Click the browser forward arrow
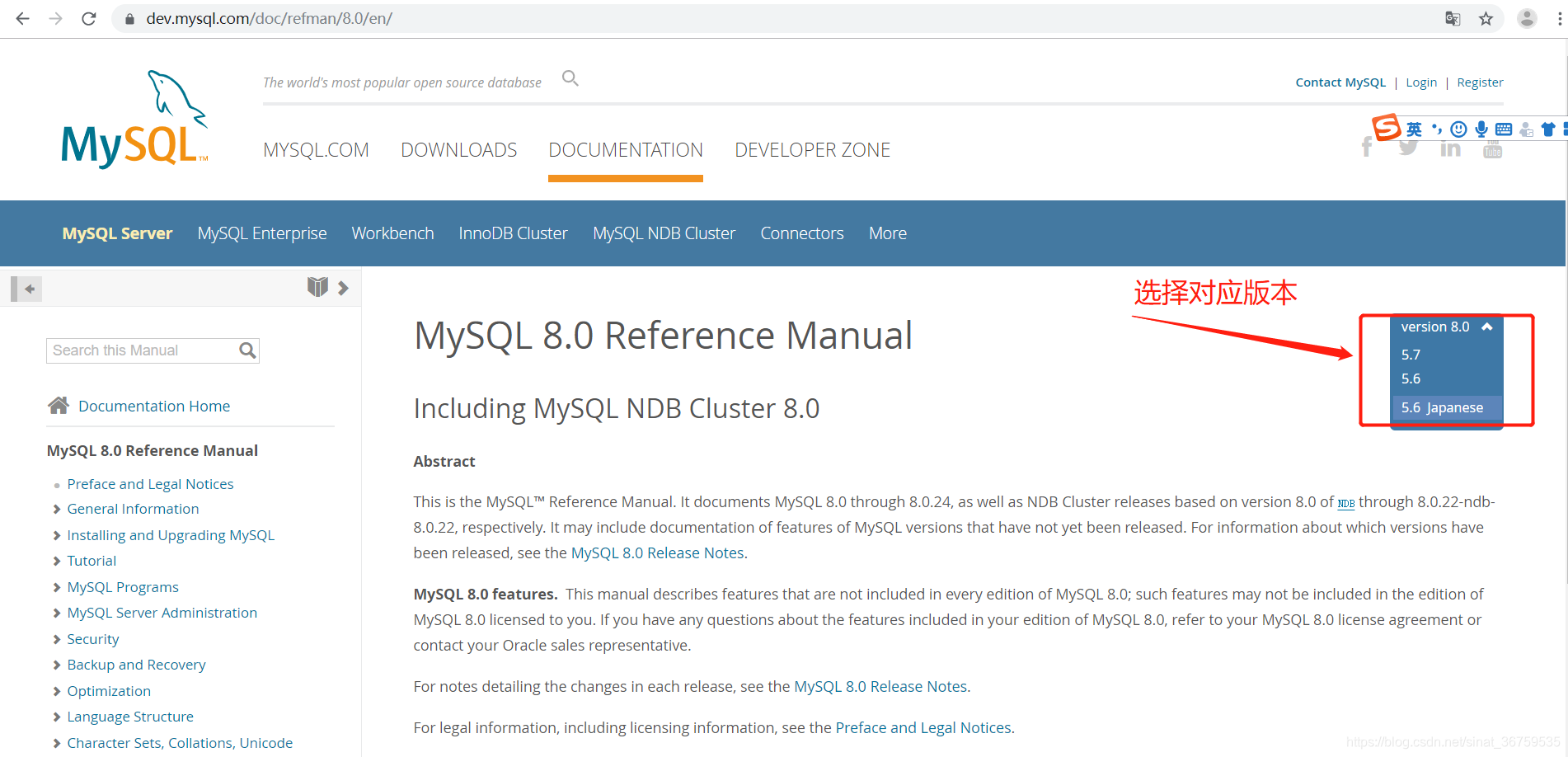1568x757 pixels. point(55,18)
